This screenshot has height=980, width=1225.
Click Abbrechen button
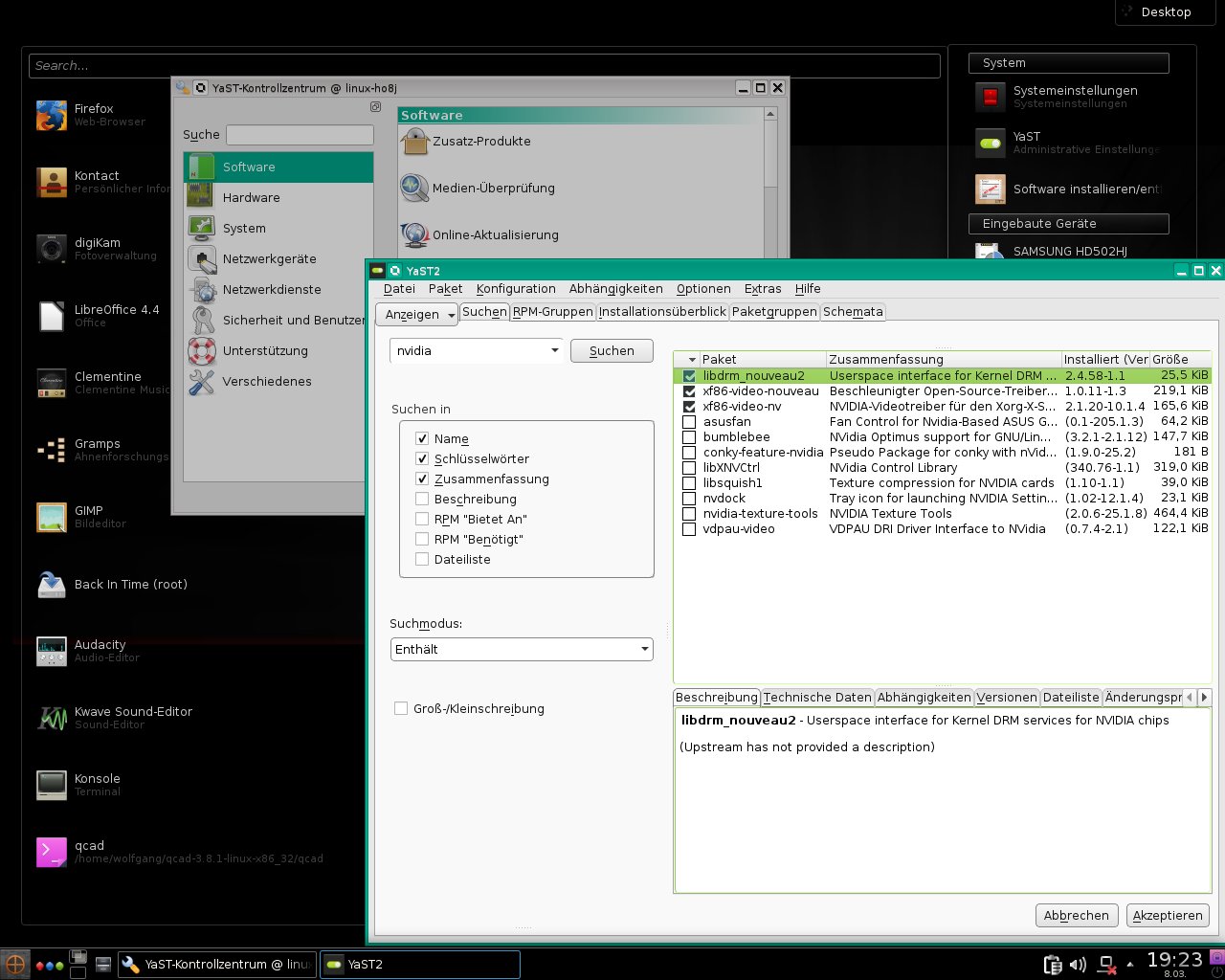pyautogui.click(x=1076, y=915)
